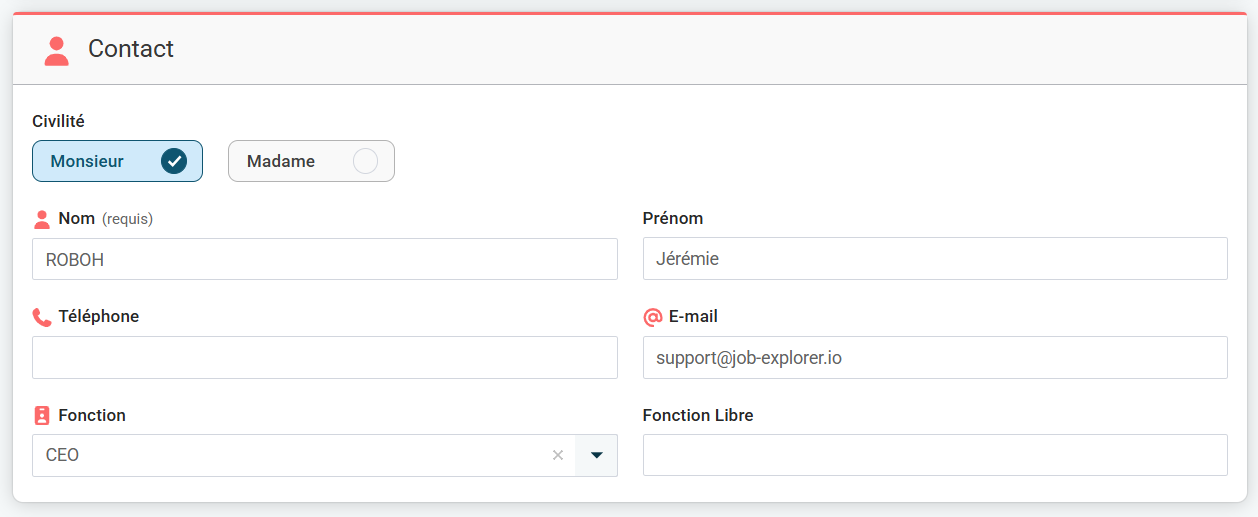Click the person icon beside Nom label
Image resolution: width=1258 pixels, height=517 pixels.
tap(42, 219)
